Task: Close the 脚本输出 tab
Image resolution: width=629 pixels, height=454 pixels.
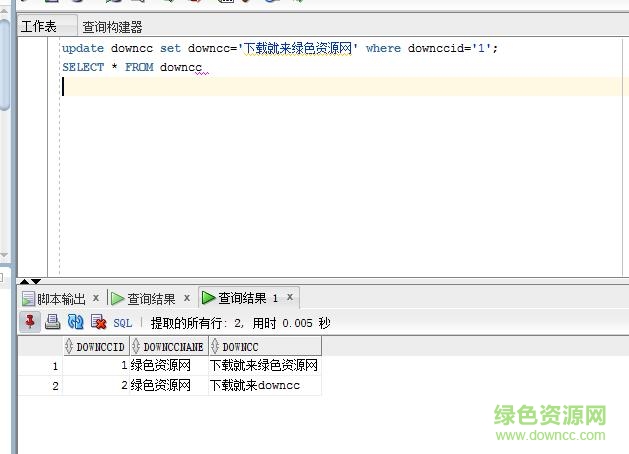Action: pos(96,298)
